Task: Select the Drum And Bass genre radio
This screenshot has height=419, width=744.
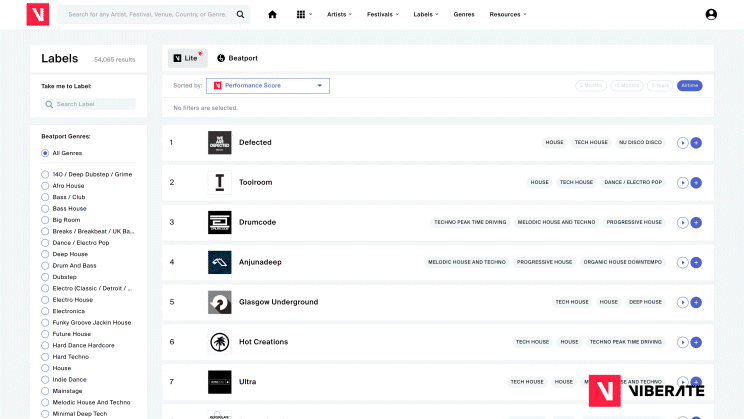Action: 45,265
